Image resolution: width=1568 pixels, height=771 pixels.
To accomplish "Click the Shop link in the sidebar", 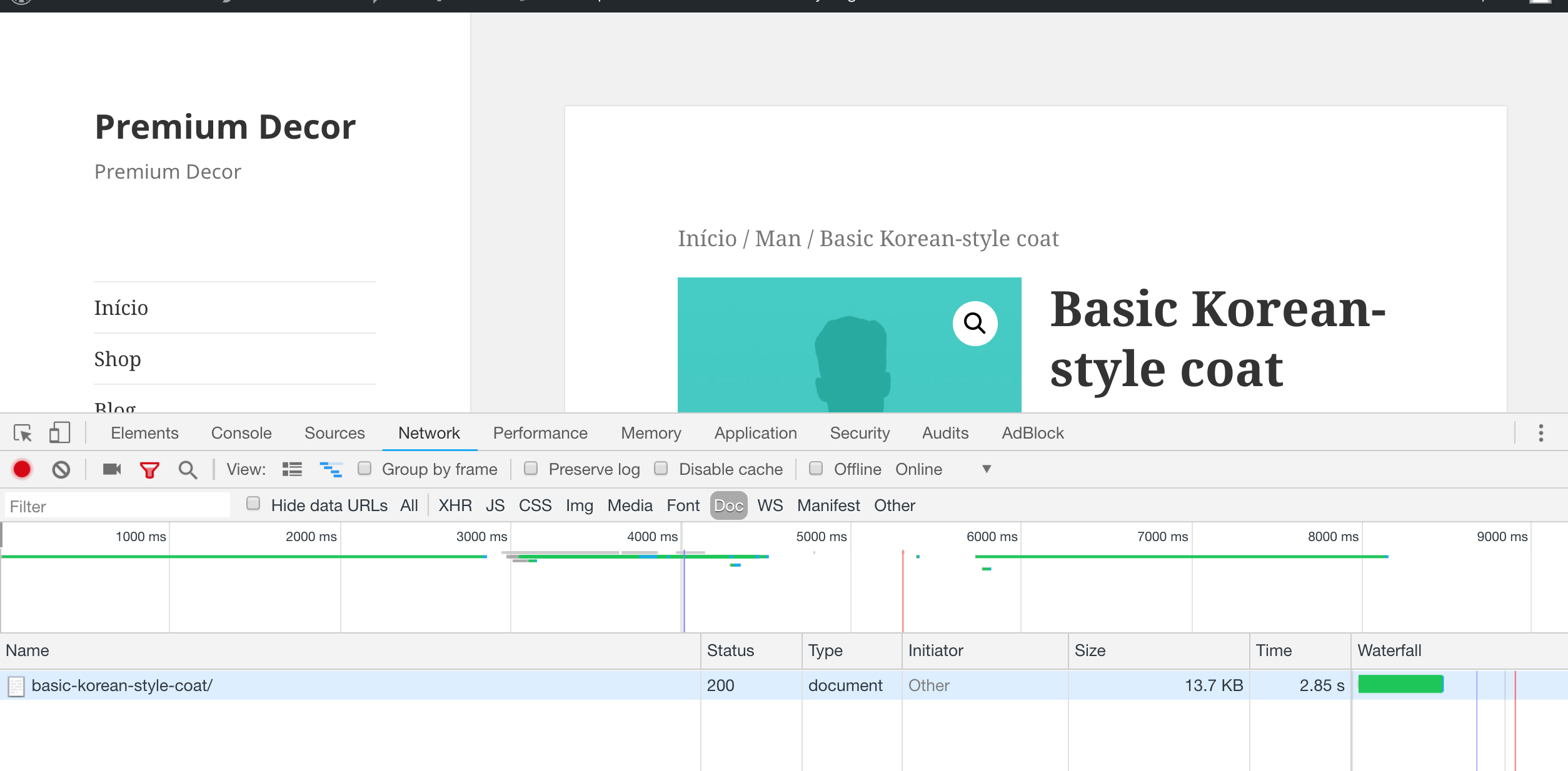I will [118, 359].
